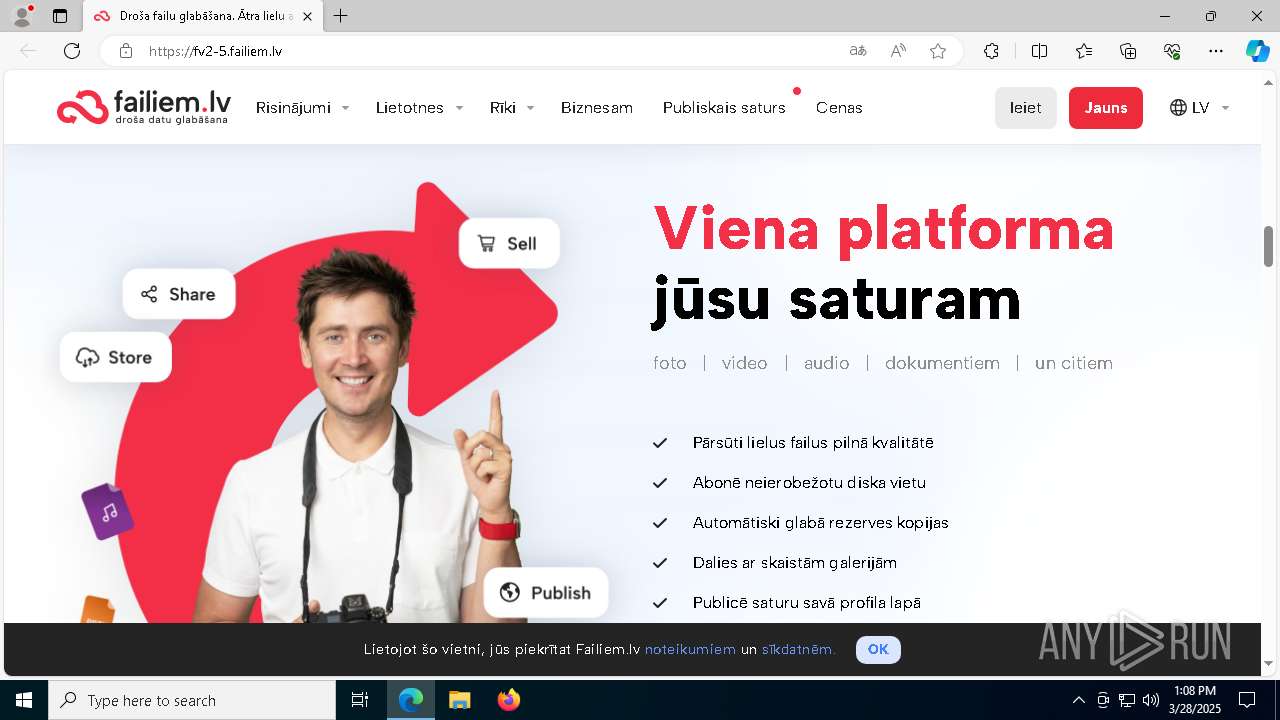Click the text 'Abonē neierobežotu diska vietu'
This screenshot has height=720, width=1280.
click(x=809, y=482)
